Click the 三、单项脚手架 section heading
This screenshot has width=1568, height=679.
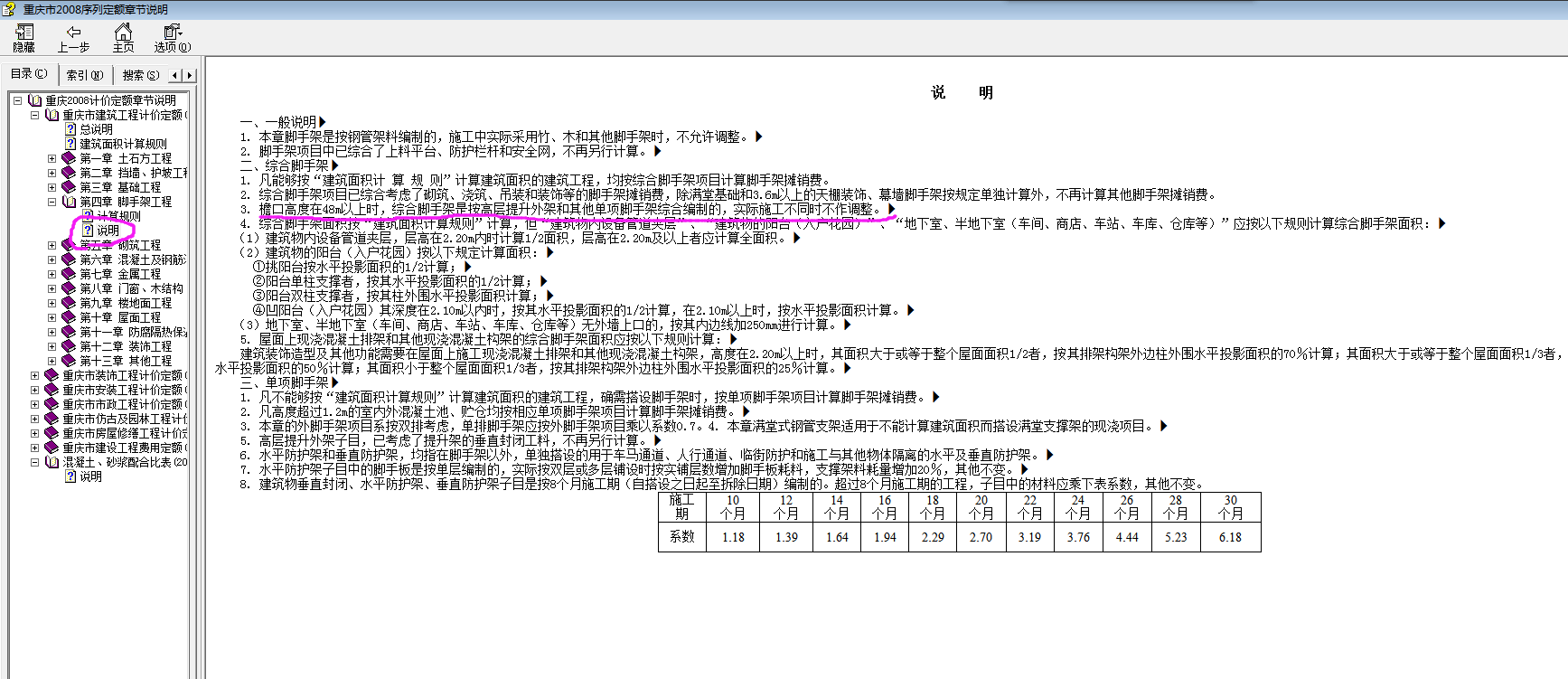pyautogui.click(x=285, y=382)
